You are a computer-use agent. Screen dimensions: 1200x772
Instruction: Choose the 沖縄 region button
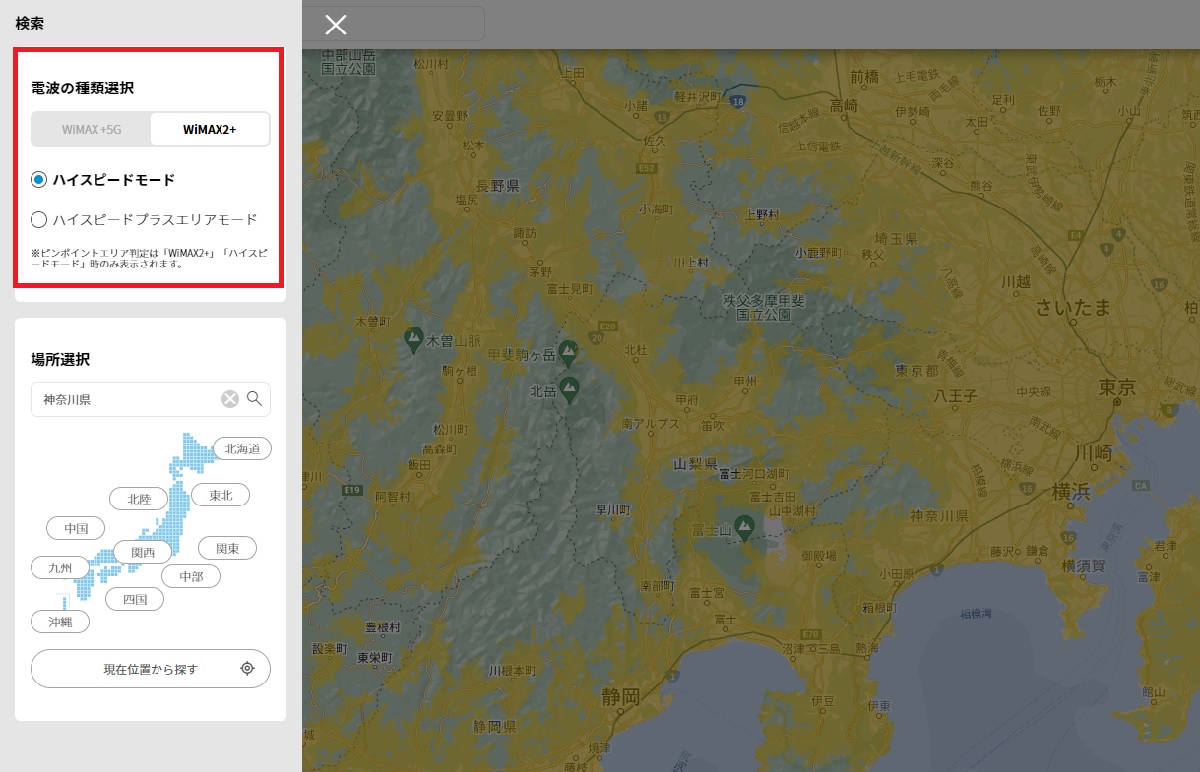[x=60, y=621]
